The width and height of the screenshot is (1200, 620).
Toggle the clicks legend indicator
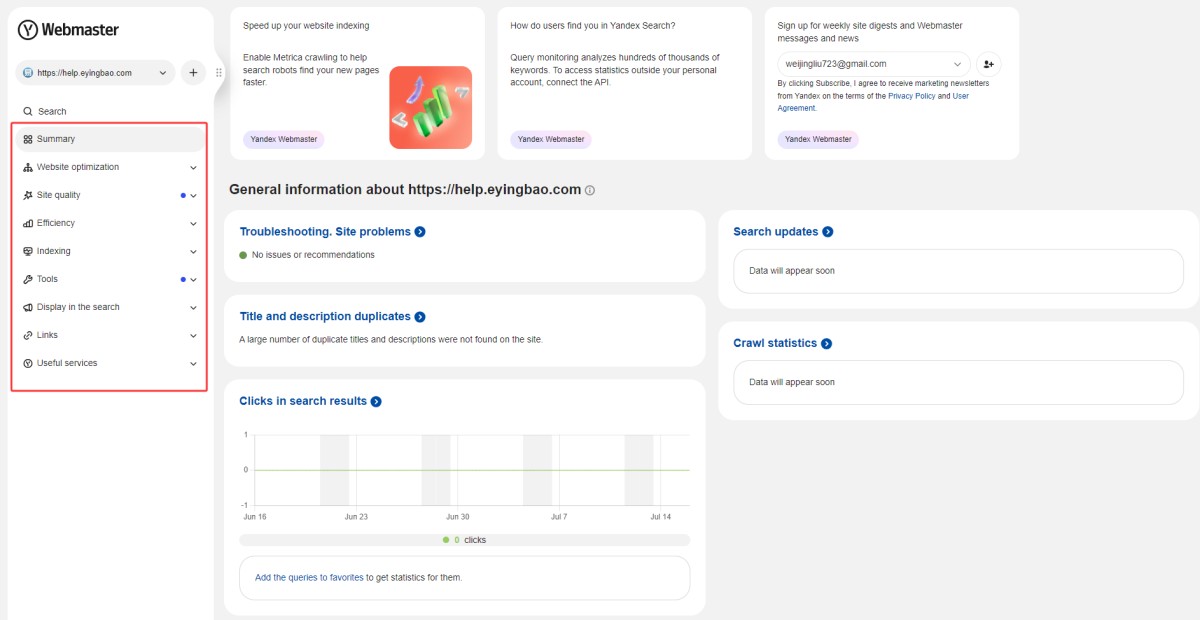coord(447,540)
